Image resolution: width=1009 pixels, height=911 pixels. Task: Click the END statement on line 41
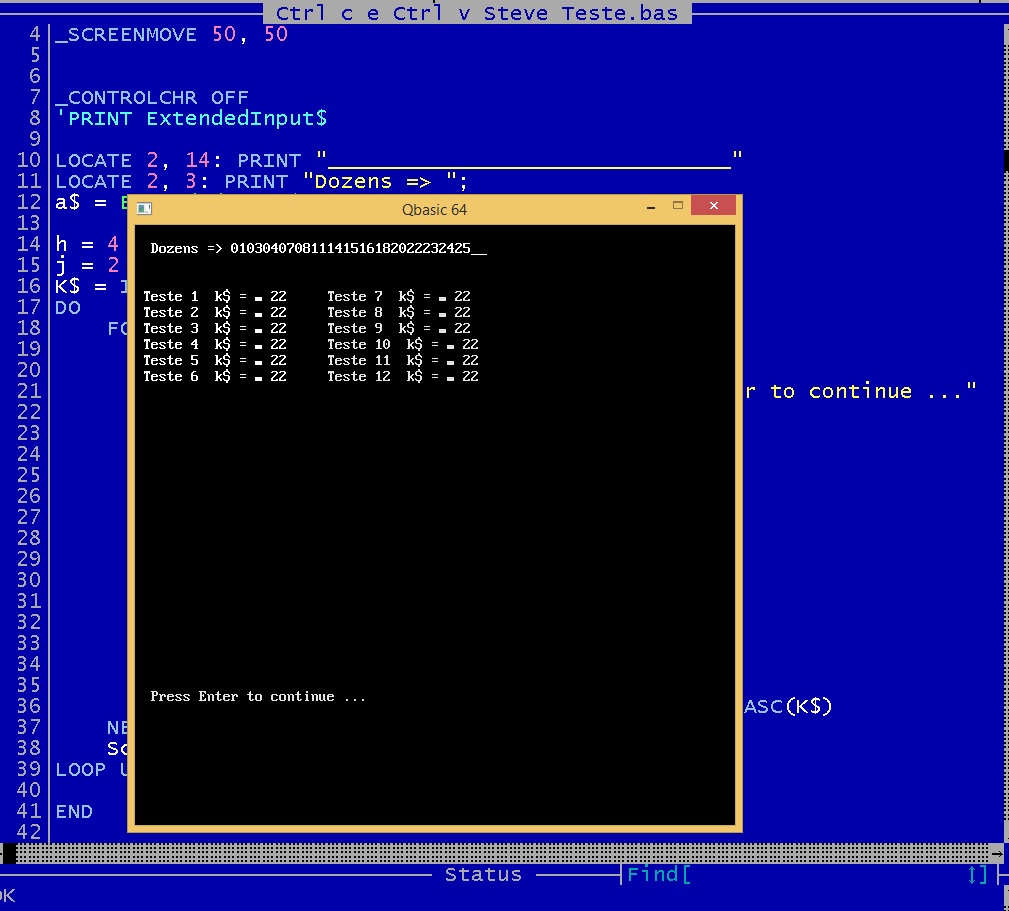pyautogui.click(x=74, y=812)
